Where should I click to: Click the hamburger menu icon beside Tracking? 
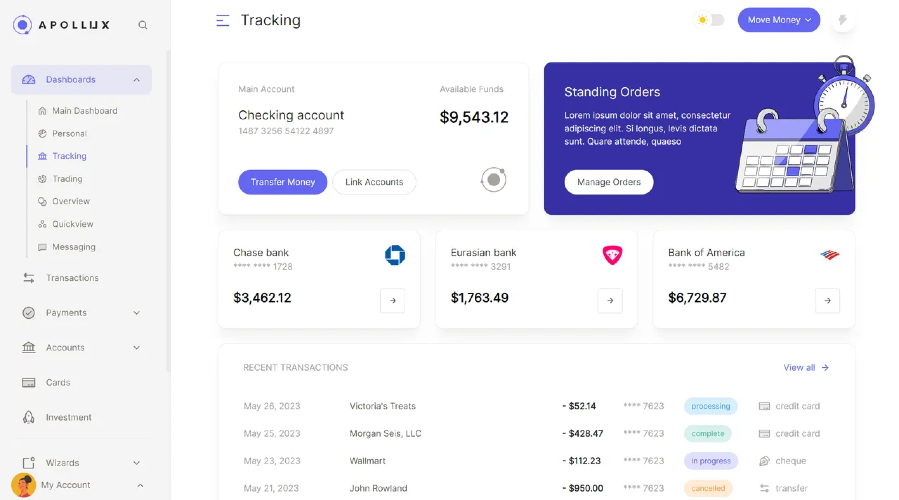click(x=222, y=21)
